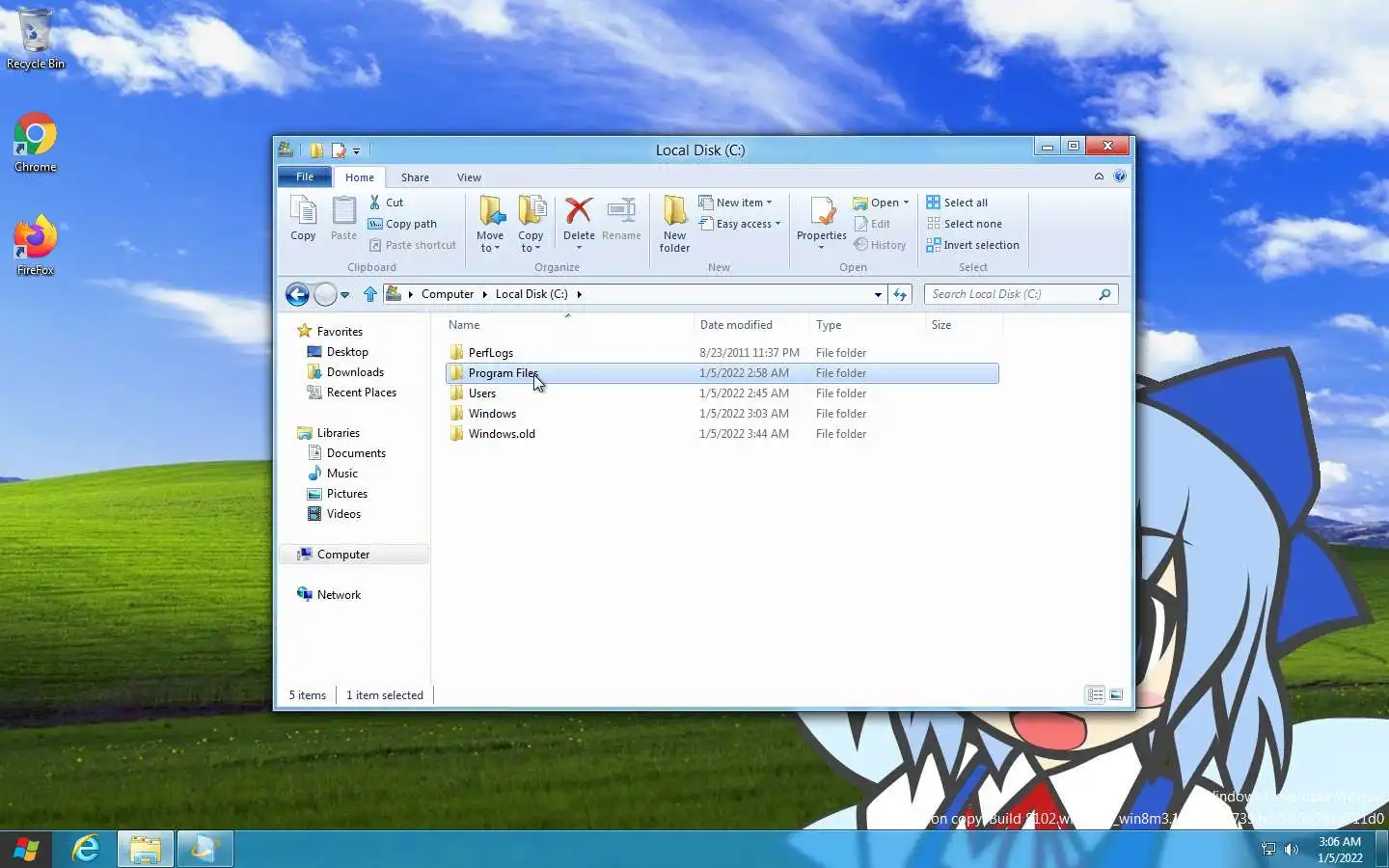Switch to the View ribbon tab
This screenshot has height=868, width=1389.
(x=469, y=177)
